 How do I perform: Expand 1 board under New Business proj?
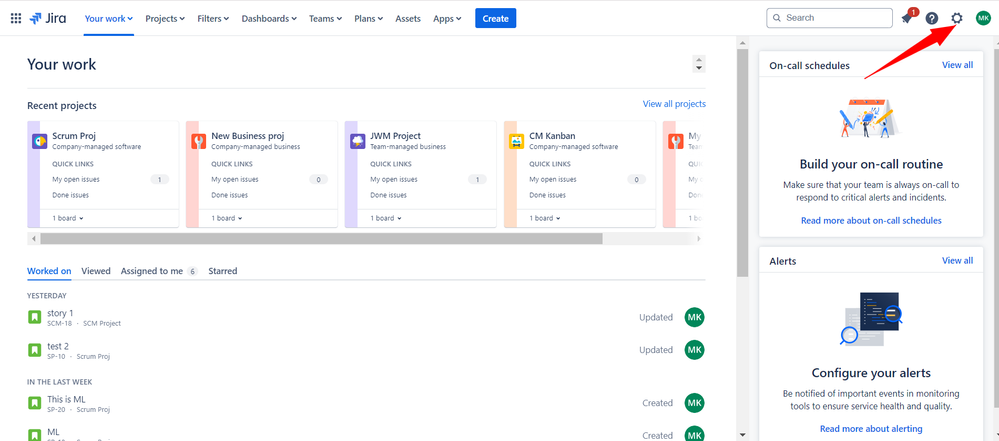pyautogui.click(x=227, y=218)
